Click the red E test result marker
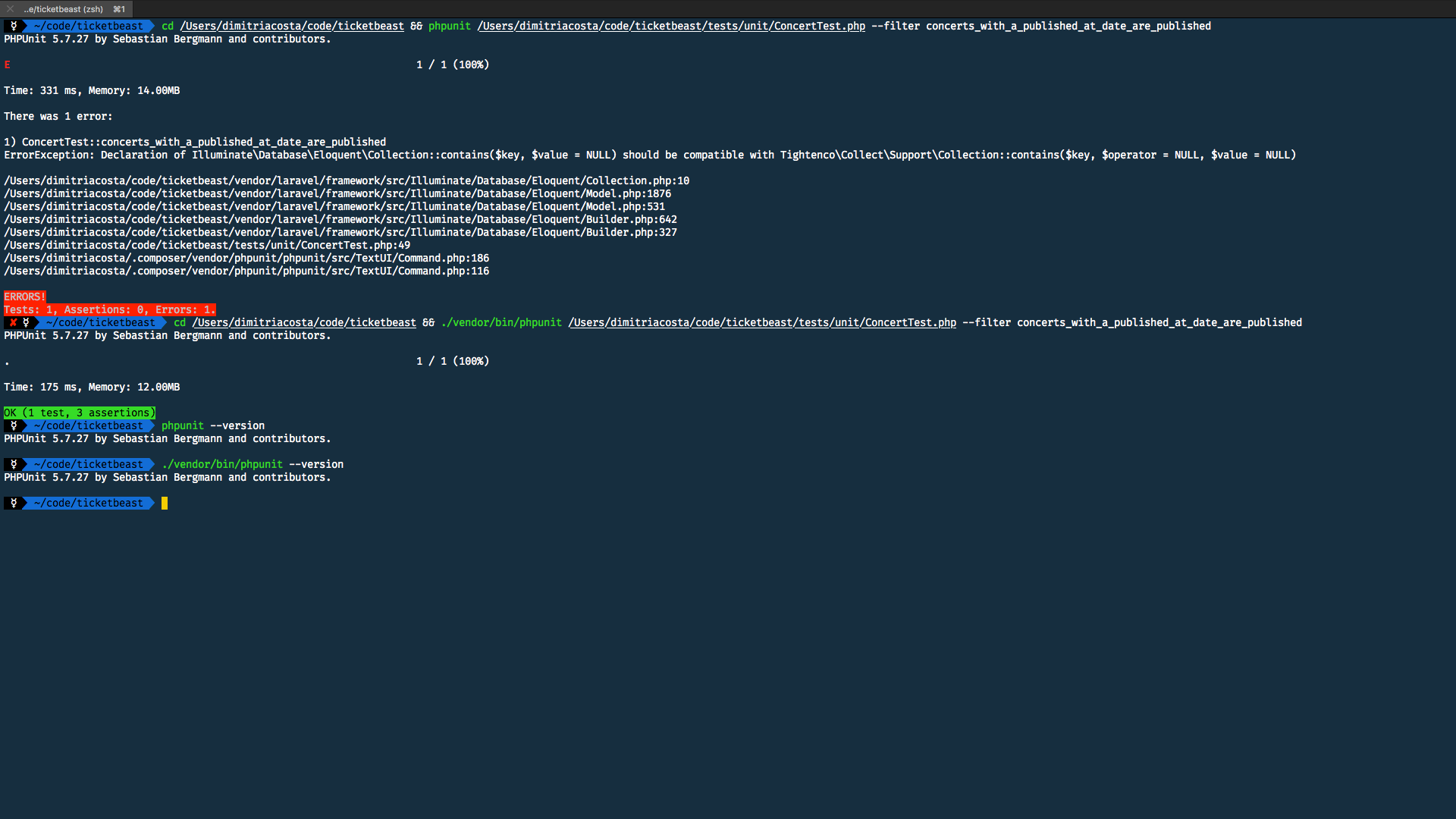Screen dimensions: 1456x819 [7, 64]
